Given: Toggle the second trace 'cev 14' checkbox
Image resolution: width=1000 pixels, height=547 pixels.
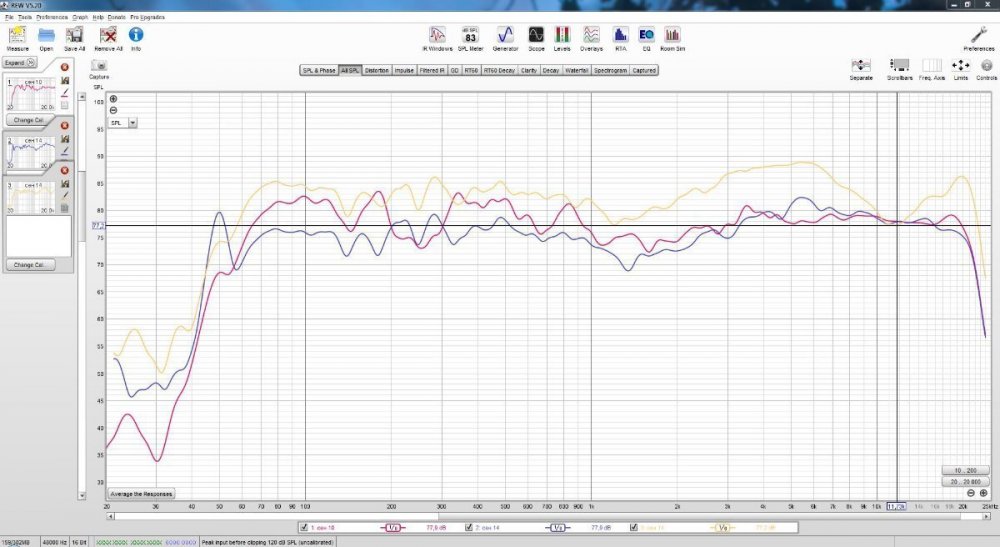Looking at the screenshot, I should [468, 527].
